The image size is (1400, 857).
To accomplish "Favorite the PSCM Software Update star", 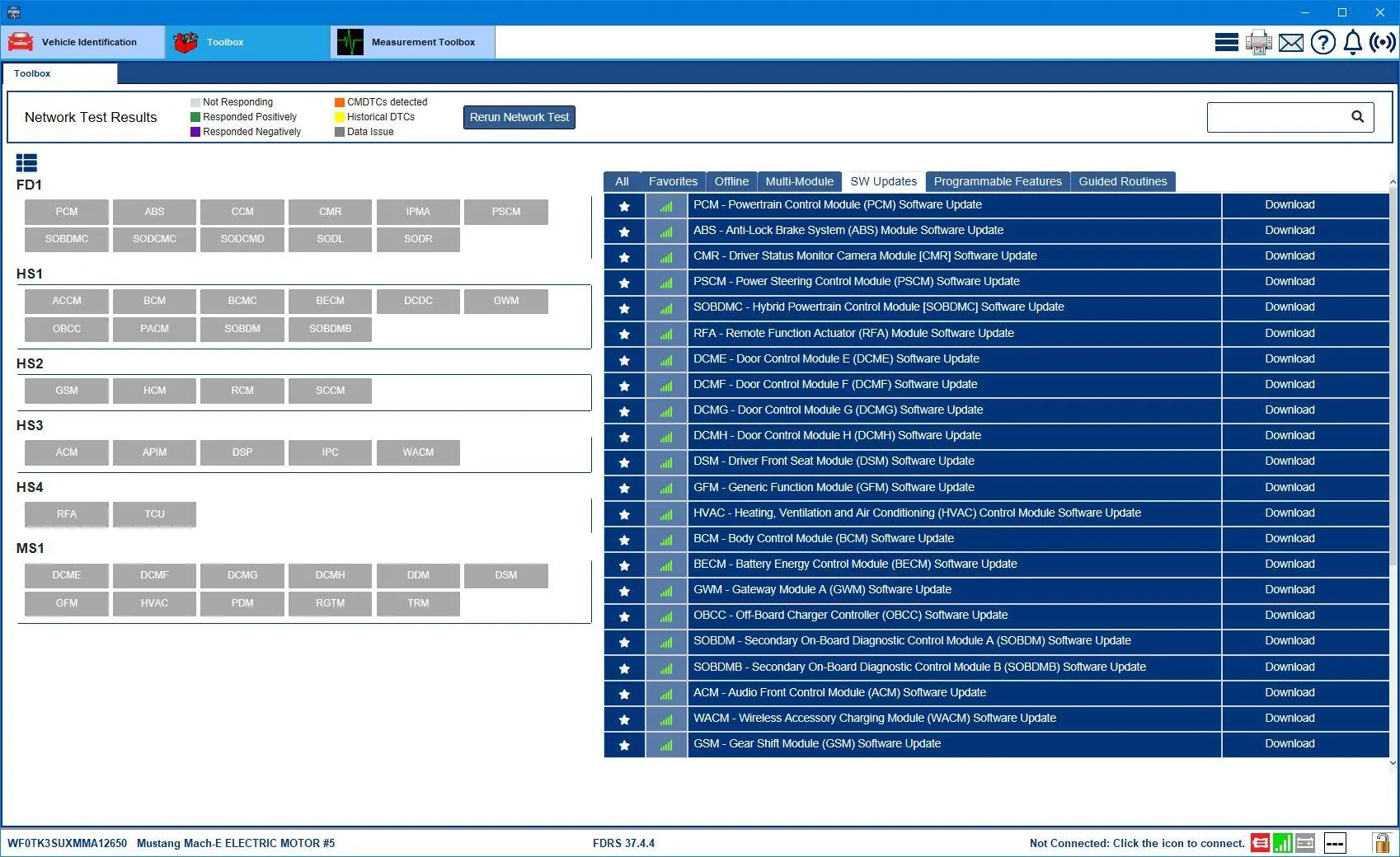I will coord(624,283).
